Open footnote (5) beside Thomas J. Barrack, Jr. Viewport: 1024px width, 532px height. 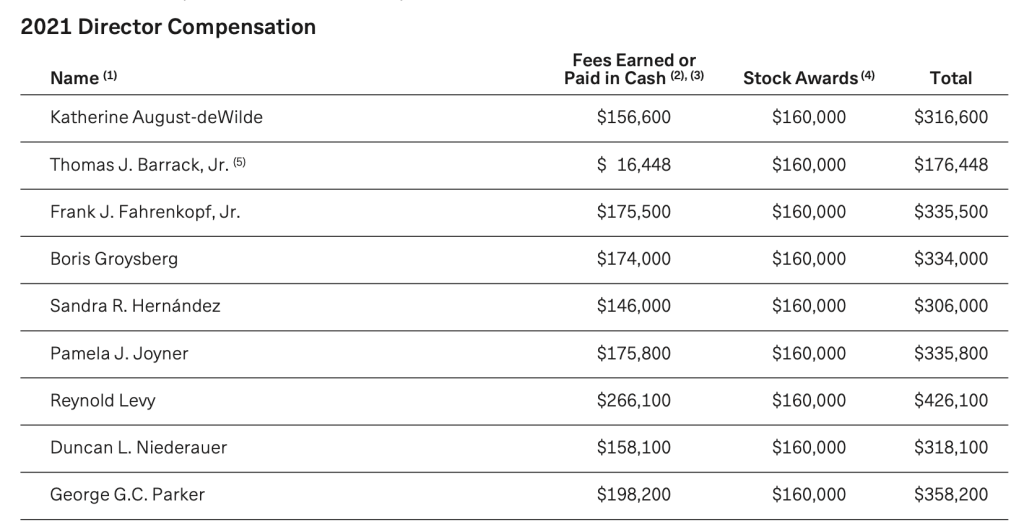(239, 163)
